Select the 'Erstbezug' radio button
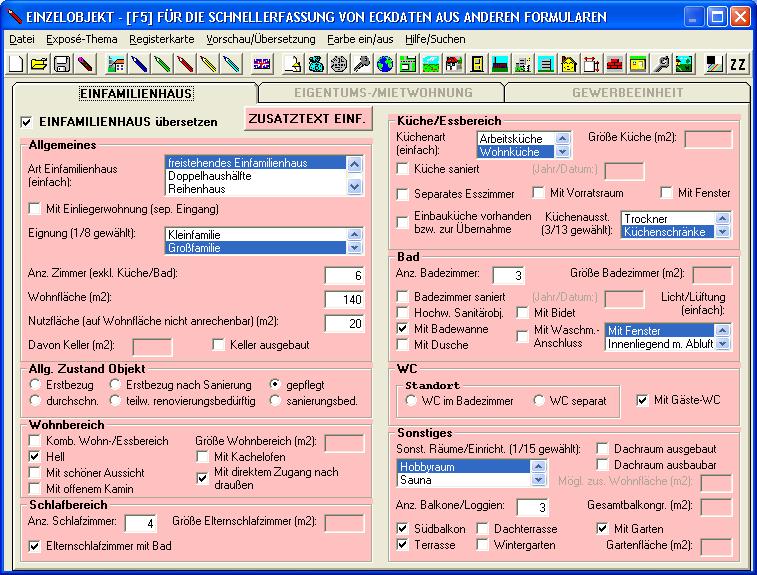Image resolution: width=757 pixels, height=575 pixels. point(36,384)
